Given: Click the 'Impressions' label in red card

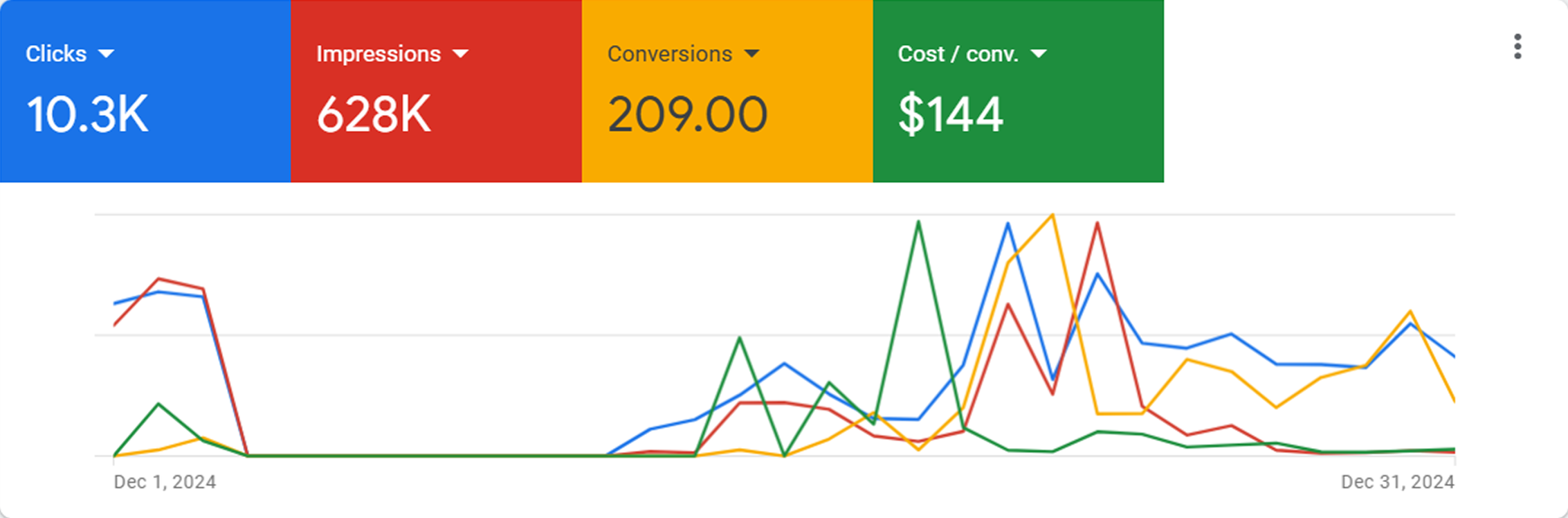Looking at the screenshot, I should [x=379, y=54].
